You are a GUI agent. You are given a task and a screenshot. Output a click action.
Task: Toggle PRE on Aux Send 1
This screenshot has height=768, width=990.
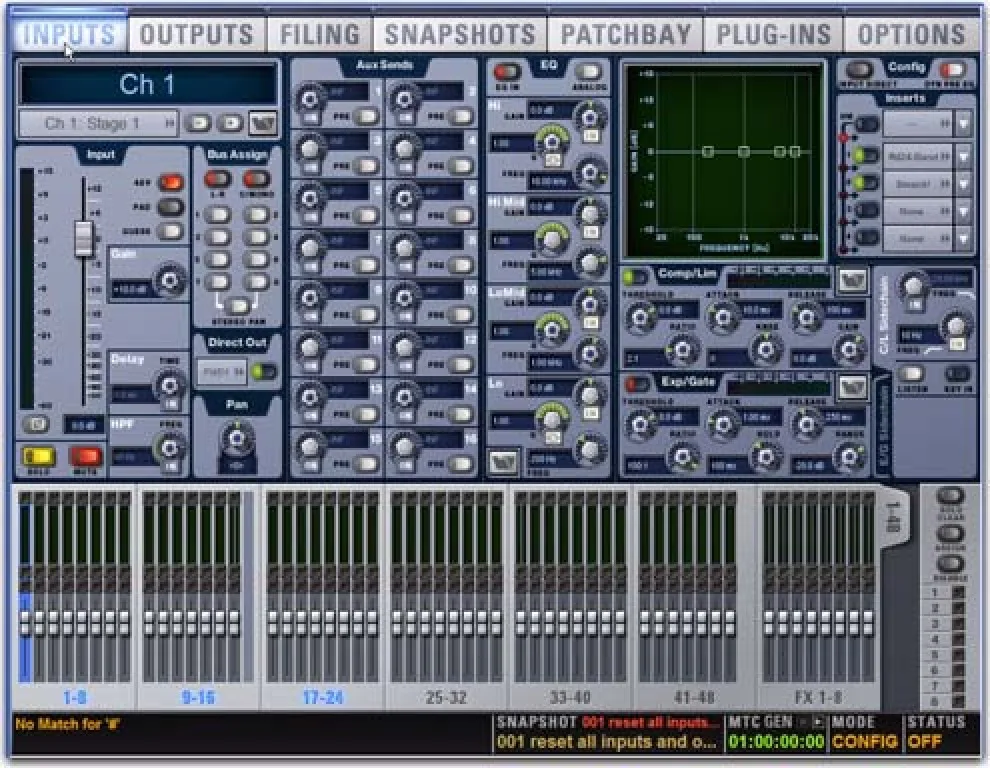click(x=366, y=117)
